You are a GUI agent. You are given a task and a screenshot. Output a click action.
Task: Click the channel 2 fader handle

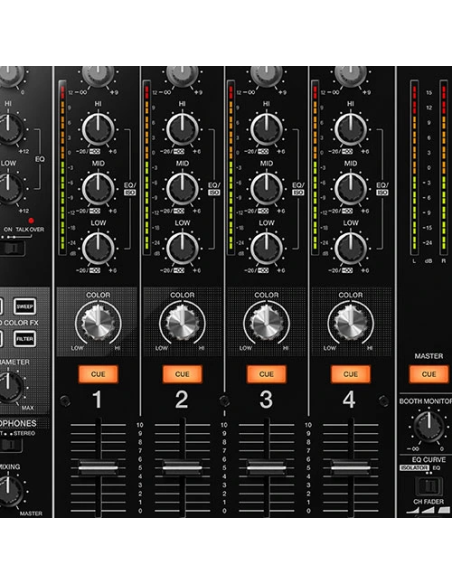pyautogui.click(x=182, y=467)
